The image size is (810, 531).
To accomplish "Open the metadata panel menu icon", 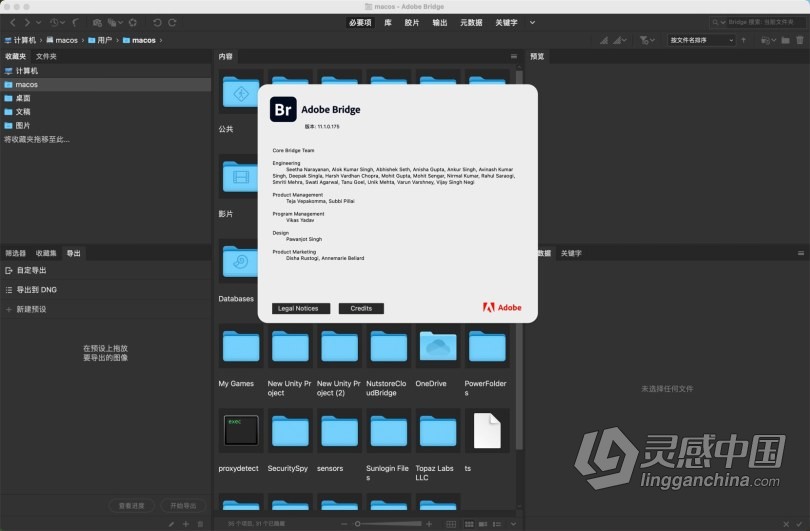I will [801, 253].
